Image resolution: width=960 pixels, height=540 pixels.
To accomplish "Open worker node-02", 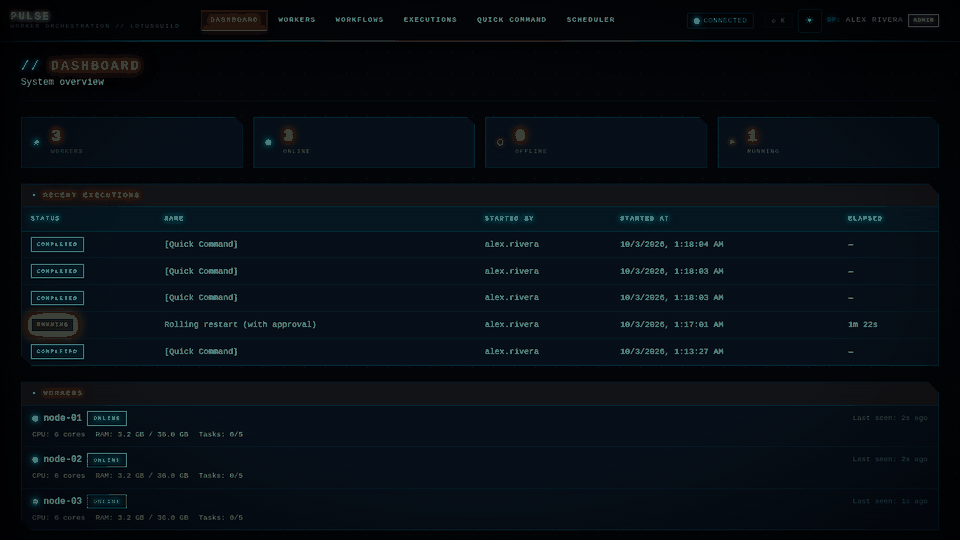I will pos(62,459).
